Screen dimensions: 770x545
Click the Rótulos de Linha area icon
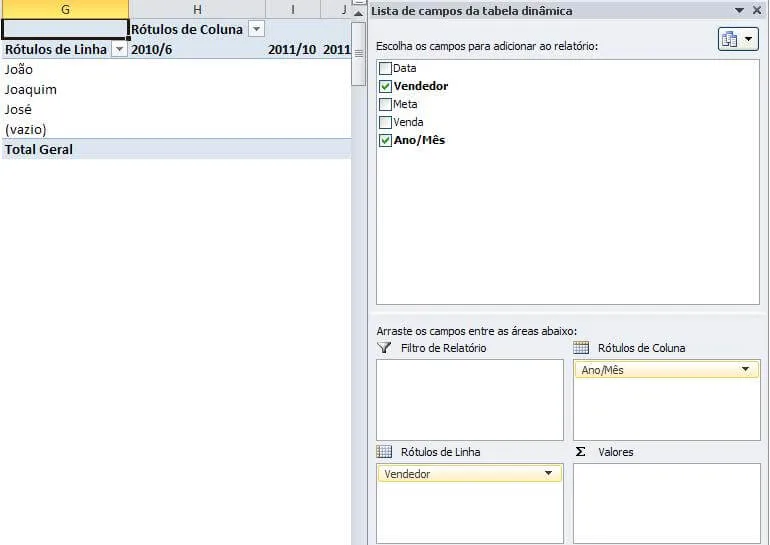pos(384,452)
